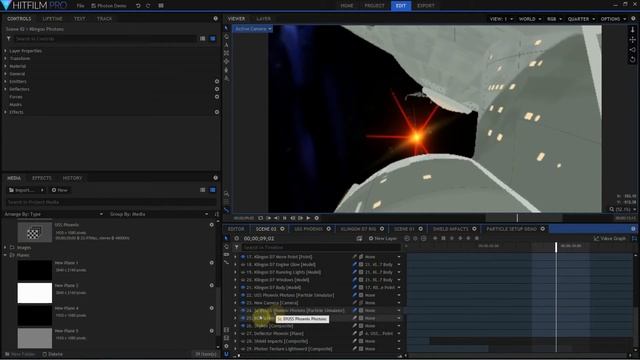Switch Controls panel to list view icon

click(202, 38)
